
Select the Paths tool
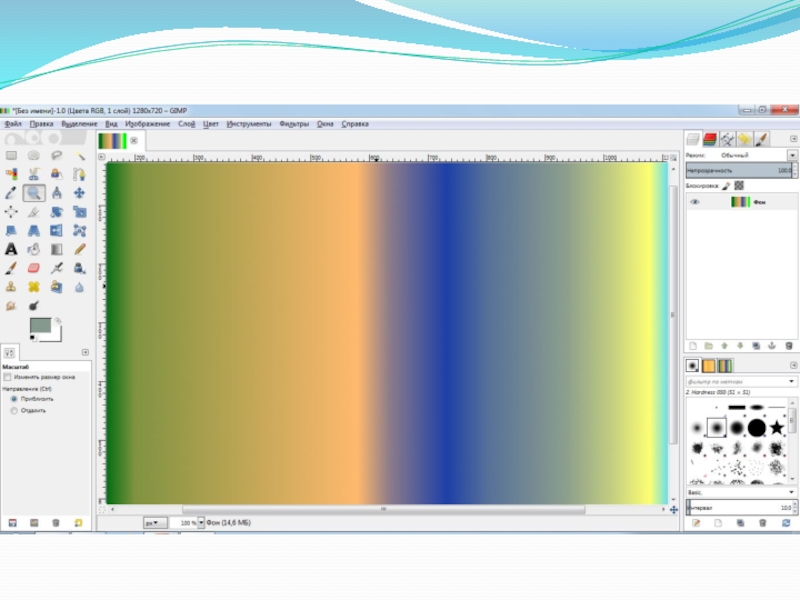pos(79,174)
